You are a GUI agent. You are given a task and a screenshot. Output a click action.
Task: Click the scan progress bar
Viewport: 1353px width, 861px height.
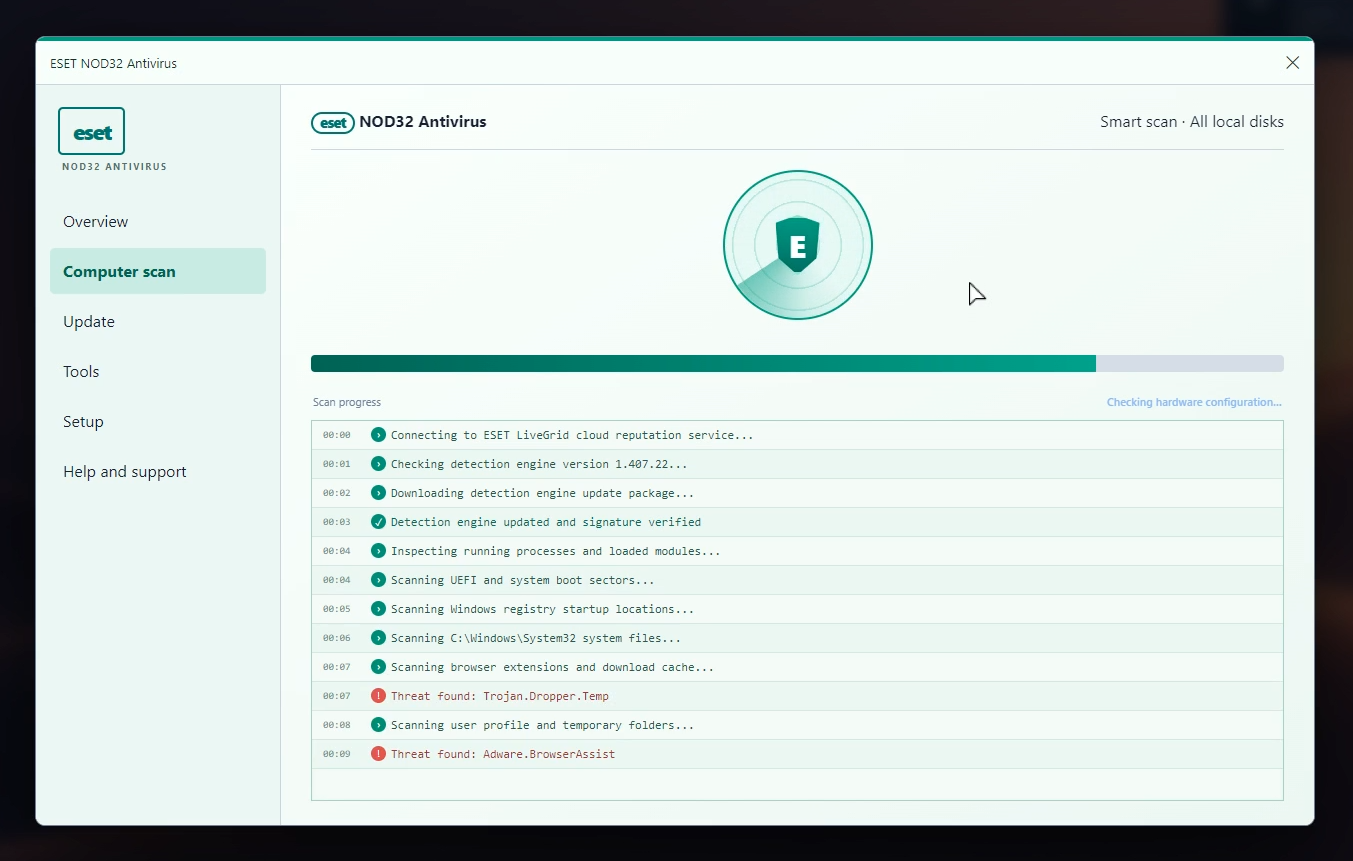coord(797,364)
